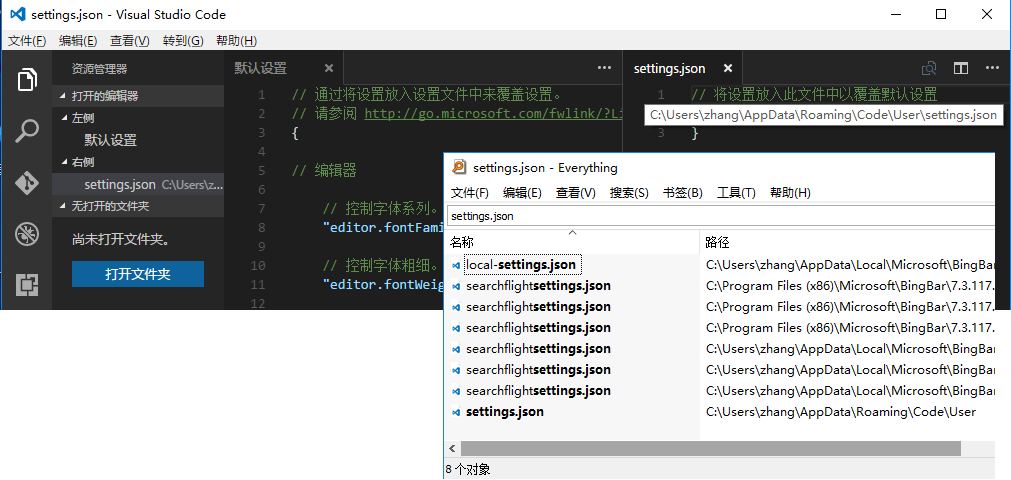Click the 尚未打开文件夹。 message
The height and width of the screenshot is (480, 1011).
(x=121, y=240)
